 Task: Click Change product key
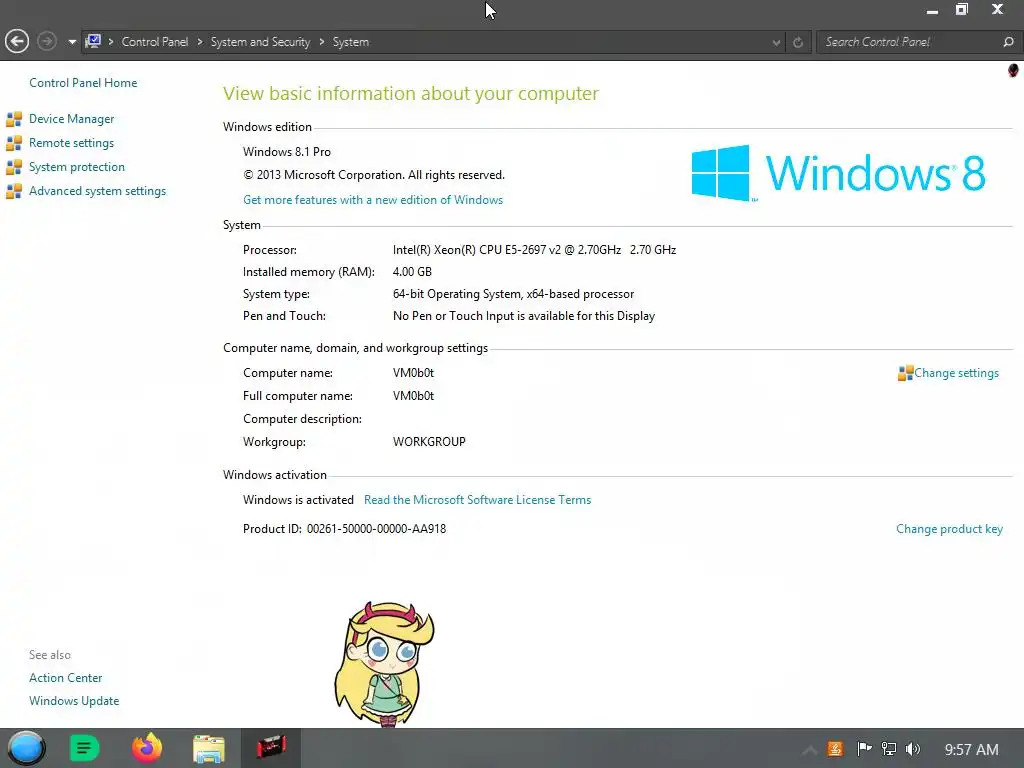tap(949, 529)
